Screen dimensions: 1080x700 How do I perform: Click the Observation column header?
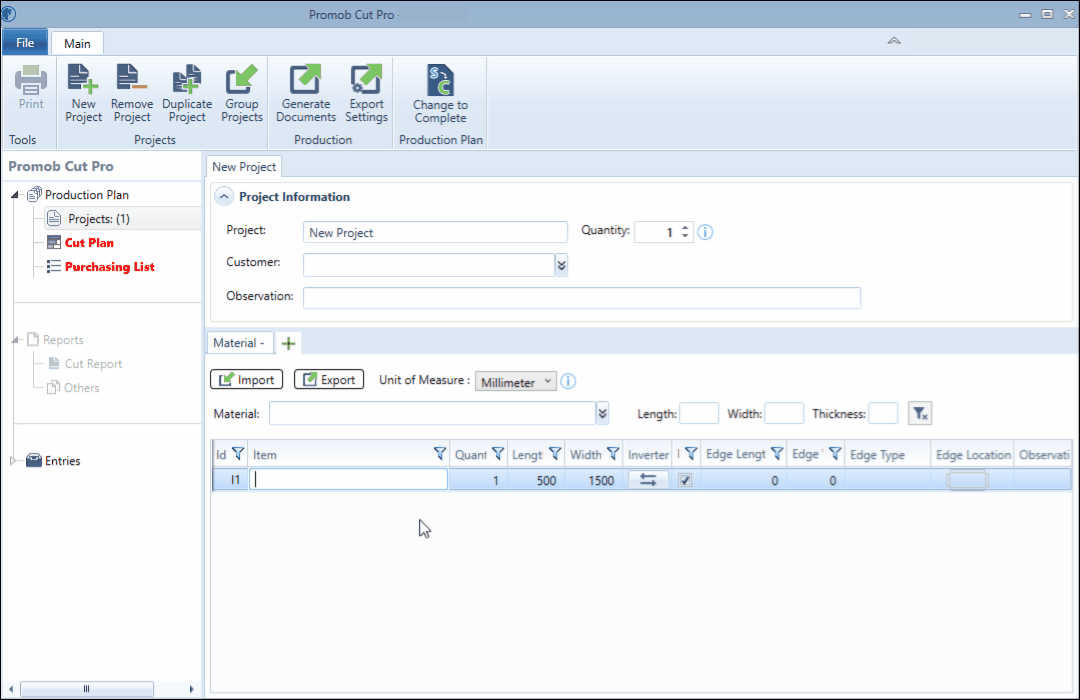(x=1044, y=455)
